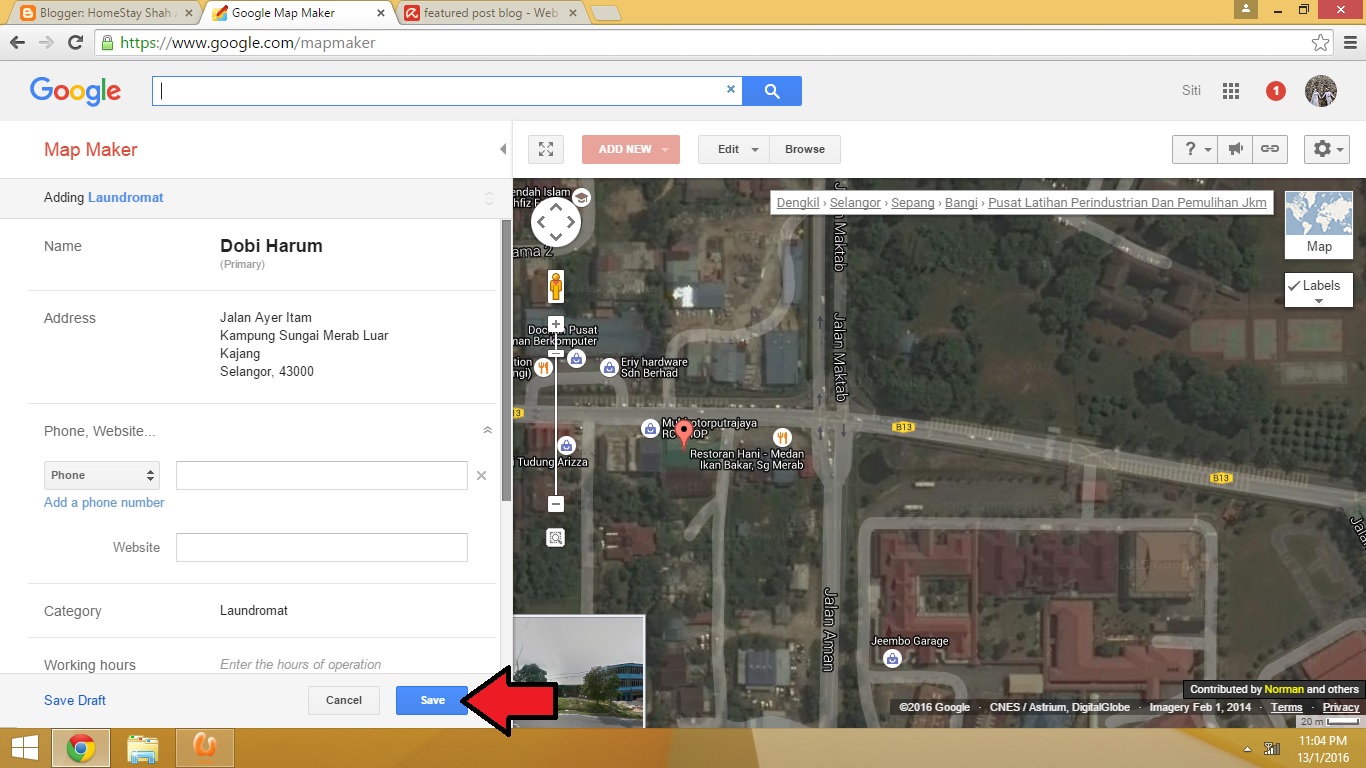
Task: Click the zoom in plus icon on the map
Action: pos(555,324)
